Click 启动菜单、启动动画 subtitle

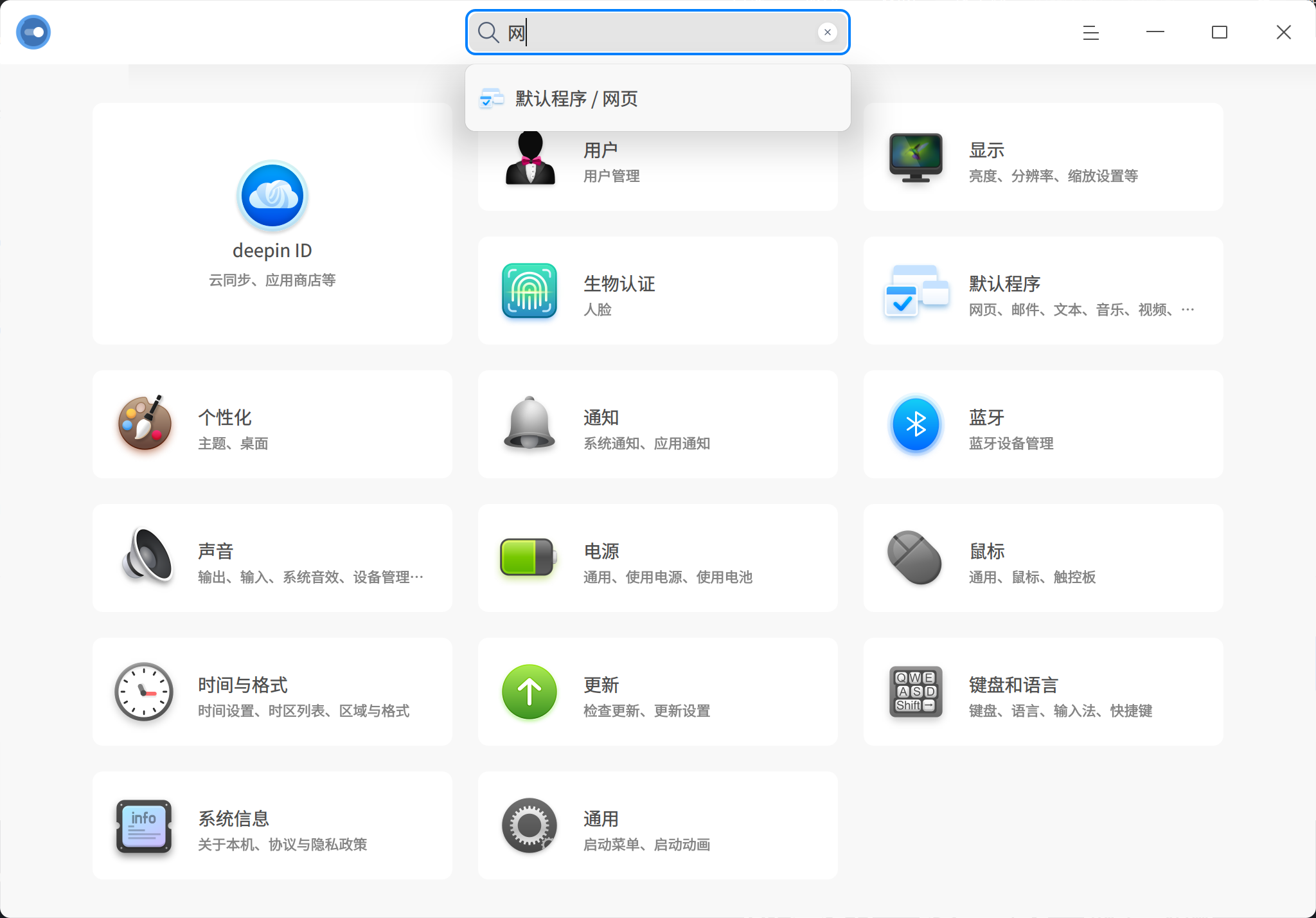pos(647,845)
